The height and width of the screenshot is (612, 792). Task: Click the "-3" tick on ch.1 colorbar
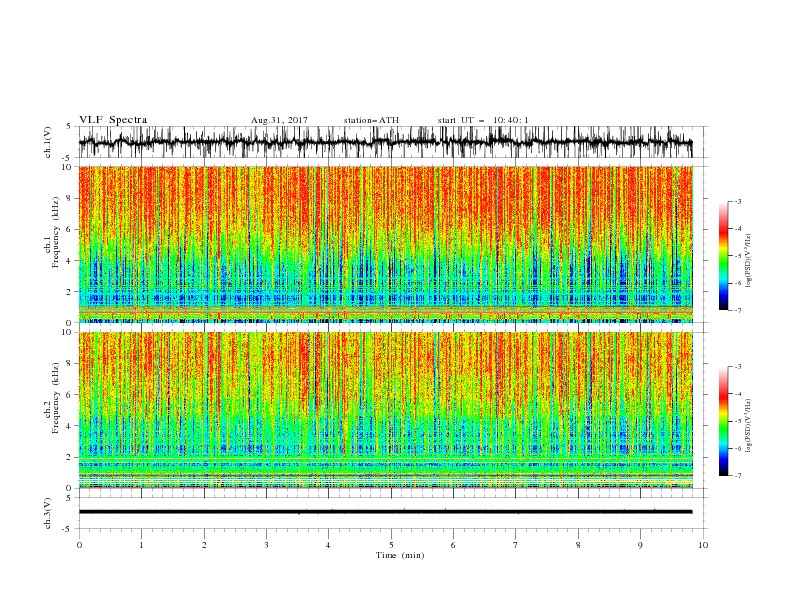pyautogui.click(x=738, y=201)
